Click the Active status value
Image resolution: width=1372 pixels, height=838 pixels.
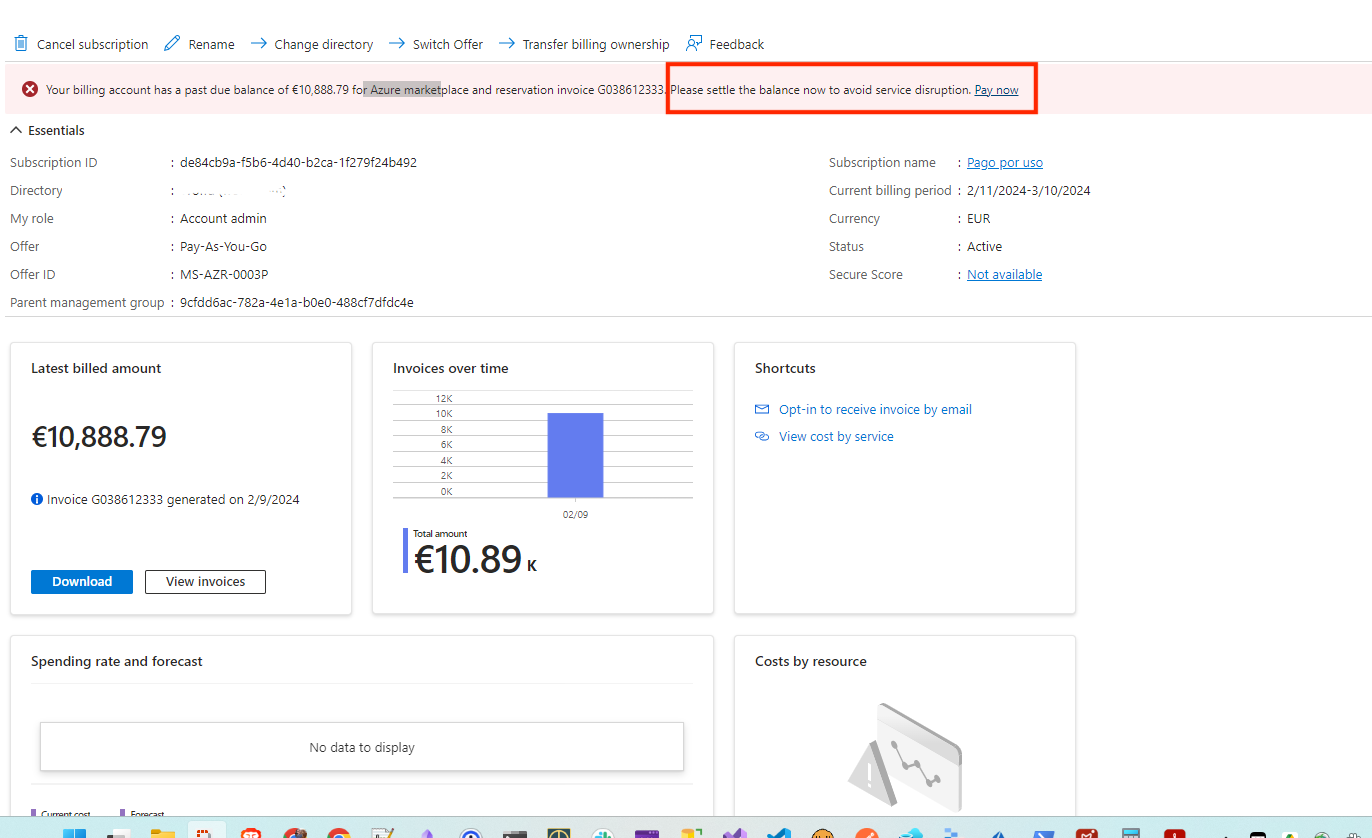point(984,246)
